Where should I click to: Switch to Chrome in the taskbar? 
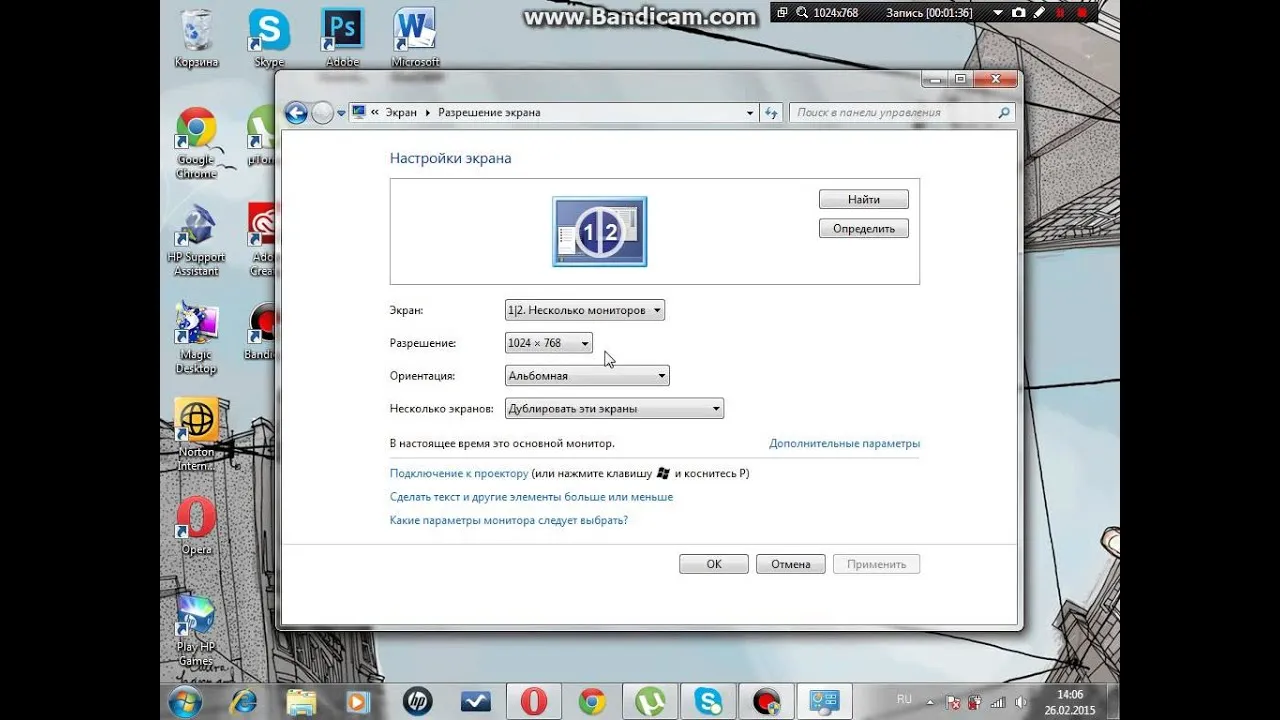coord(592,702)
